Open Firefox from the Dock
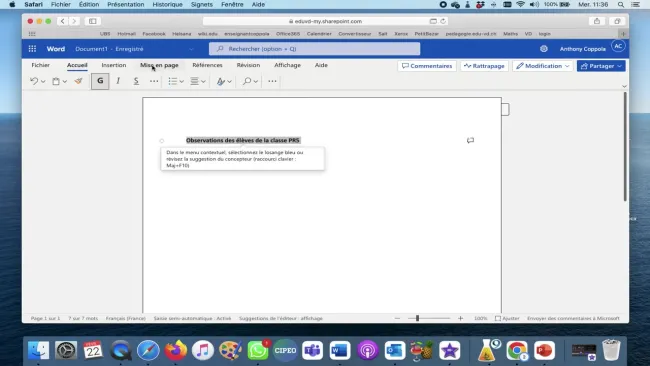 176,351
